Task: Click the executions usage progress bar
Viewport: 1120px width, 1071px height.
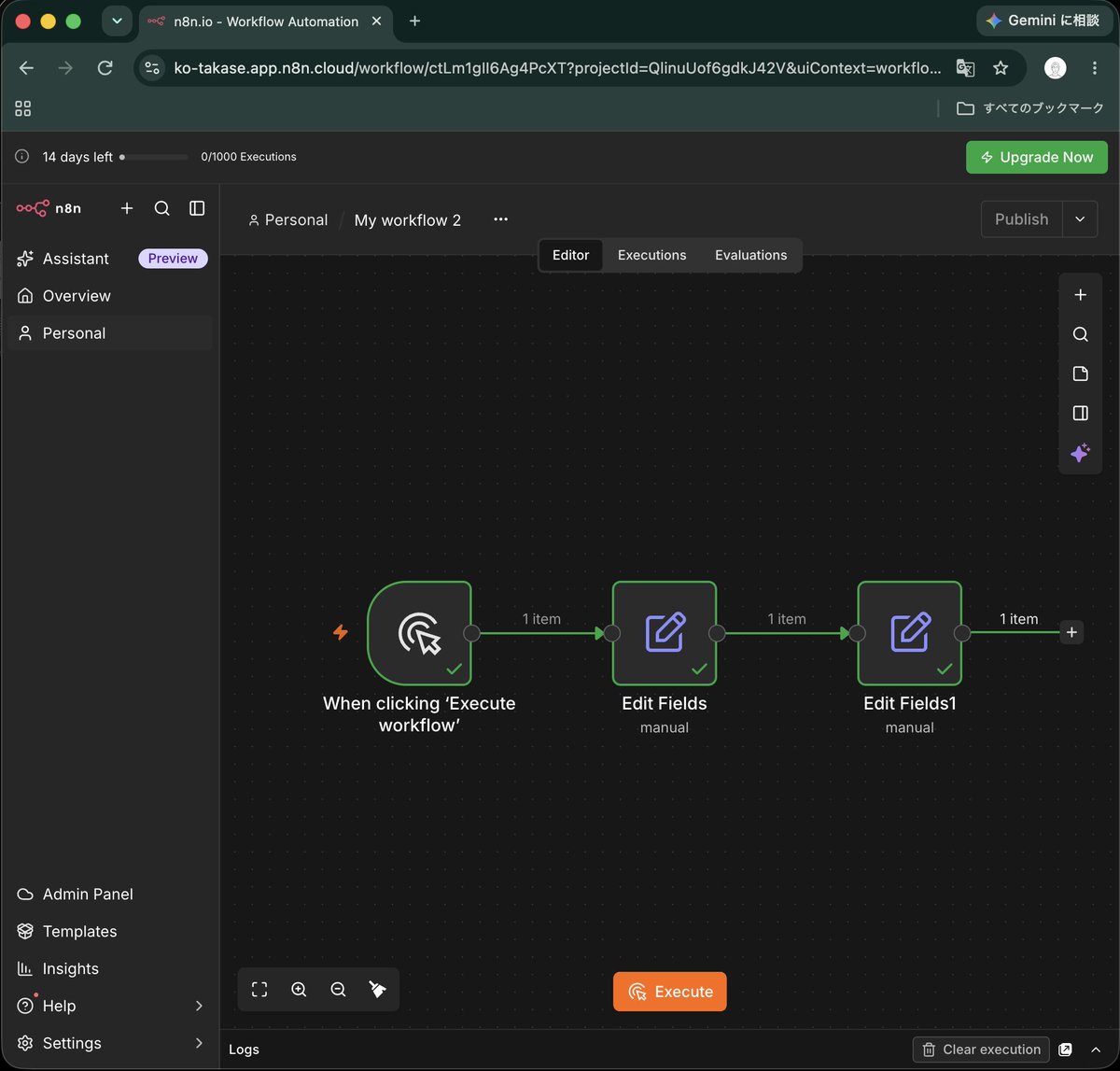Action: click(x=154, y=157)
